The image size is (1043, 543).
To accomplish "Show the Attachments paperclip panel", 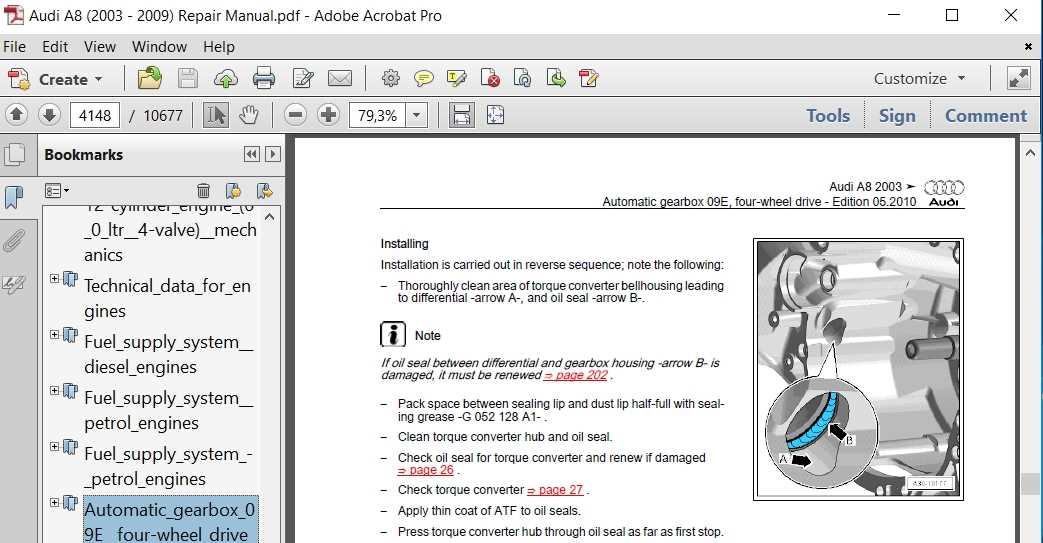I will coord(14,240).
